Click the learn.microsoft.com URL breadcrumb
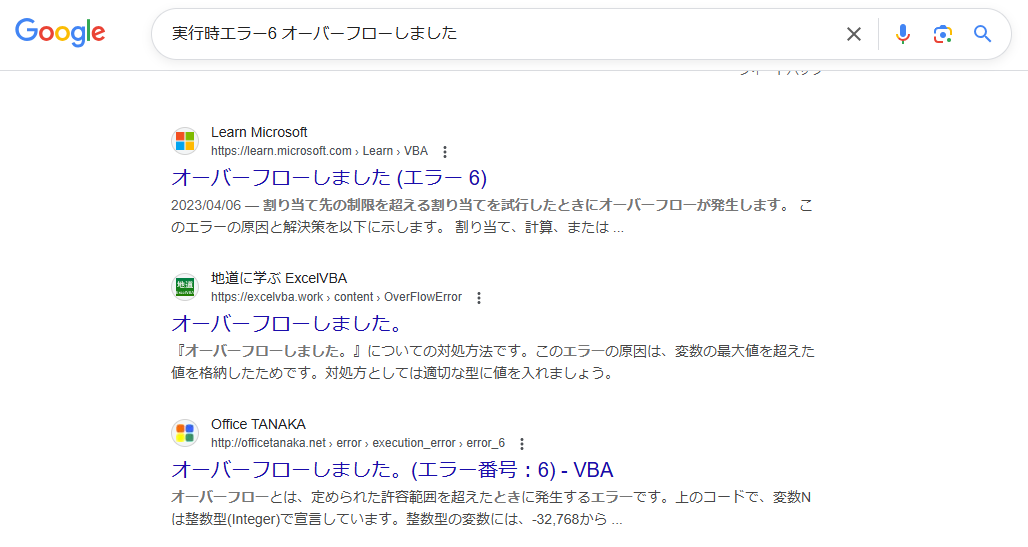The height and width of the screenshot is (547, 1028). click(x=318, y=152)
